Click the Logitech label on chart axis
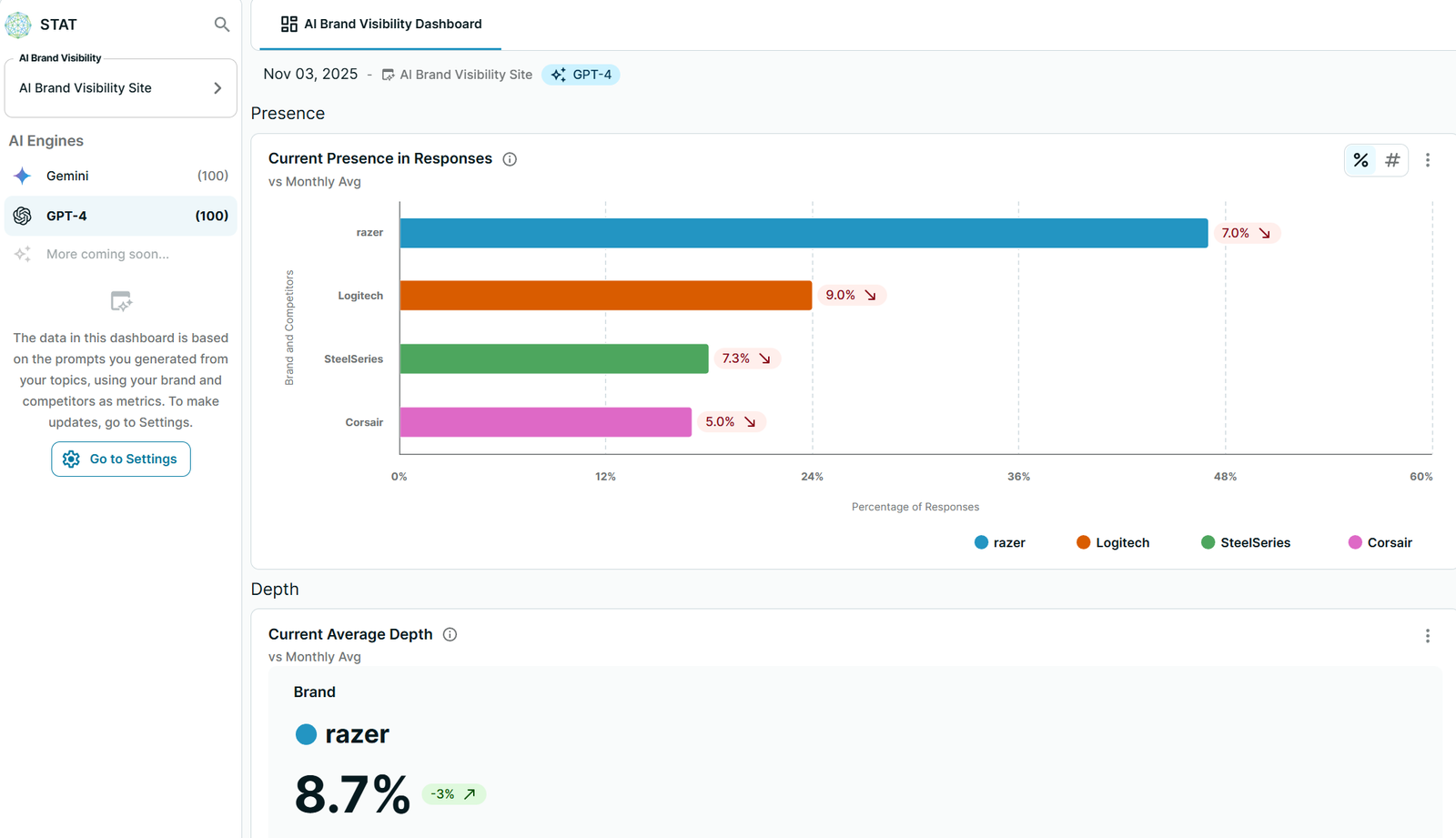Image resolution: width=1456 pixels, height=838 pixels. pos(360,296)
